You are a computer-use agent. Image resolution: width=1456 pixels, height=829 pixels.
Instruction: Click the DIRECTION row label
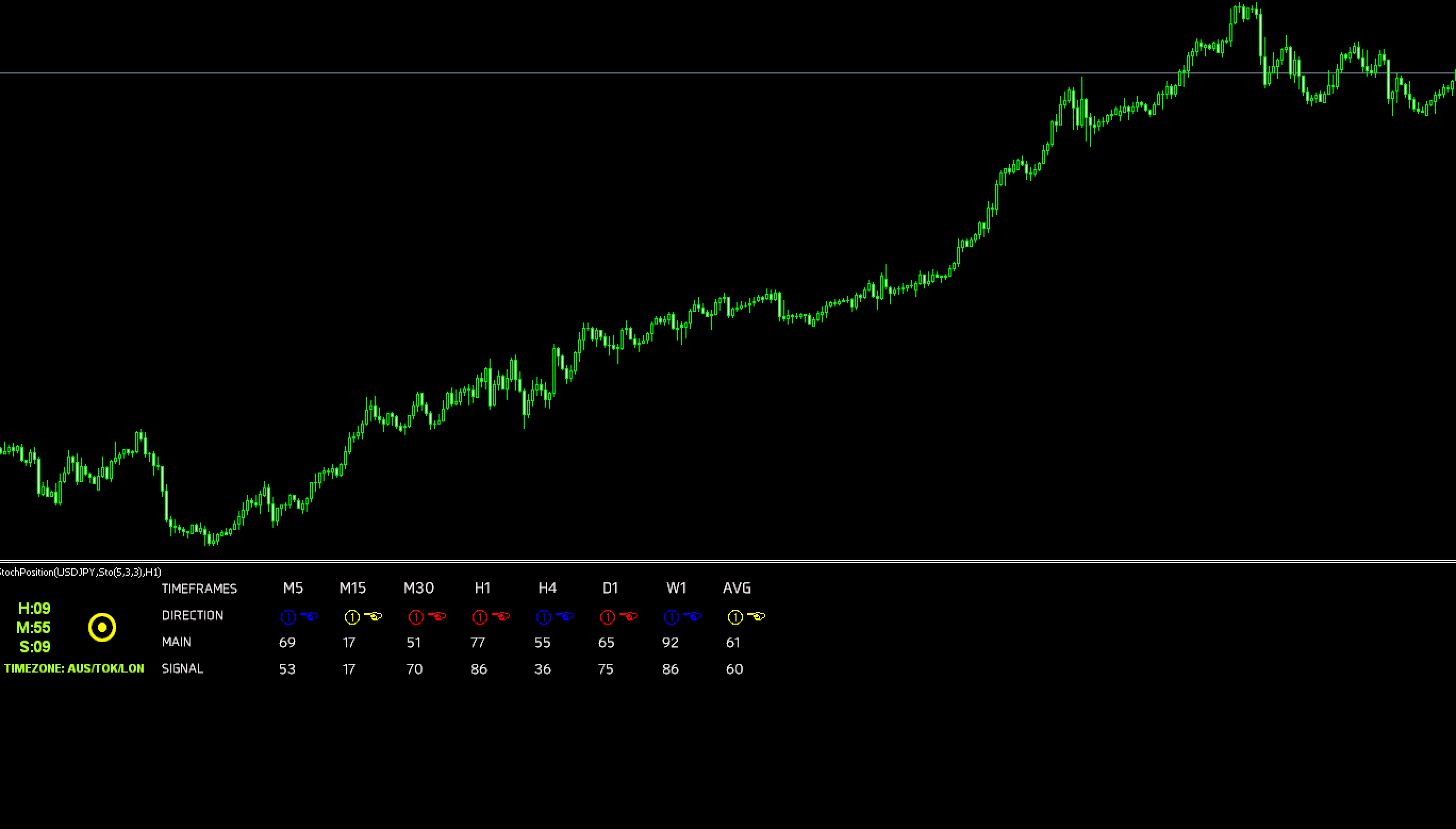(x=193, y=616)
